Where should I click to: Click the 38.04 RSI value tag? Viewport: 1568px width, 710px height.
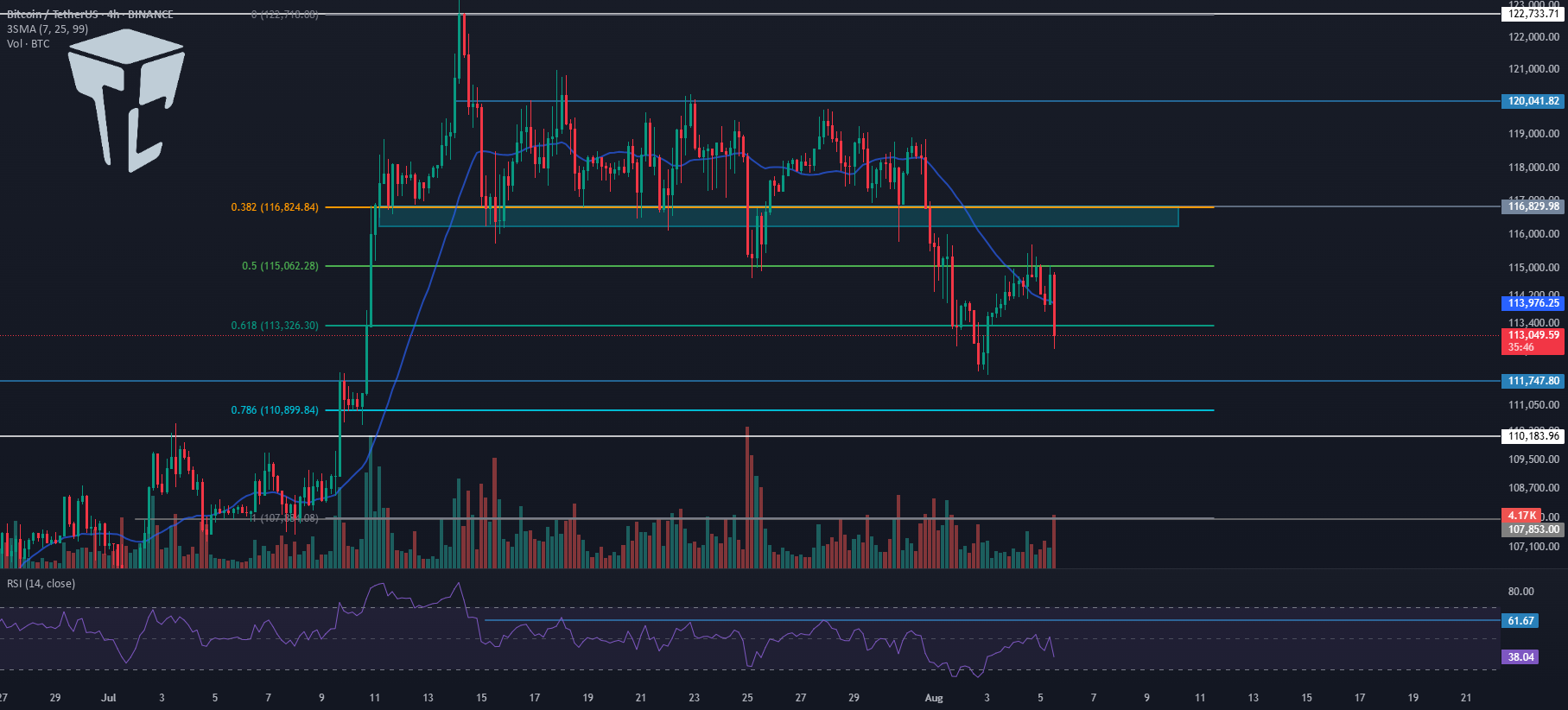[1520, 657]
